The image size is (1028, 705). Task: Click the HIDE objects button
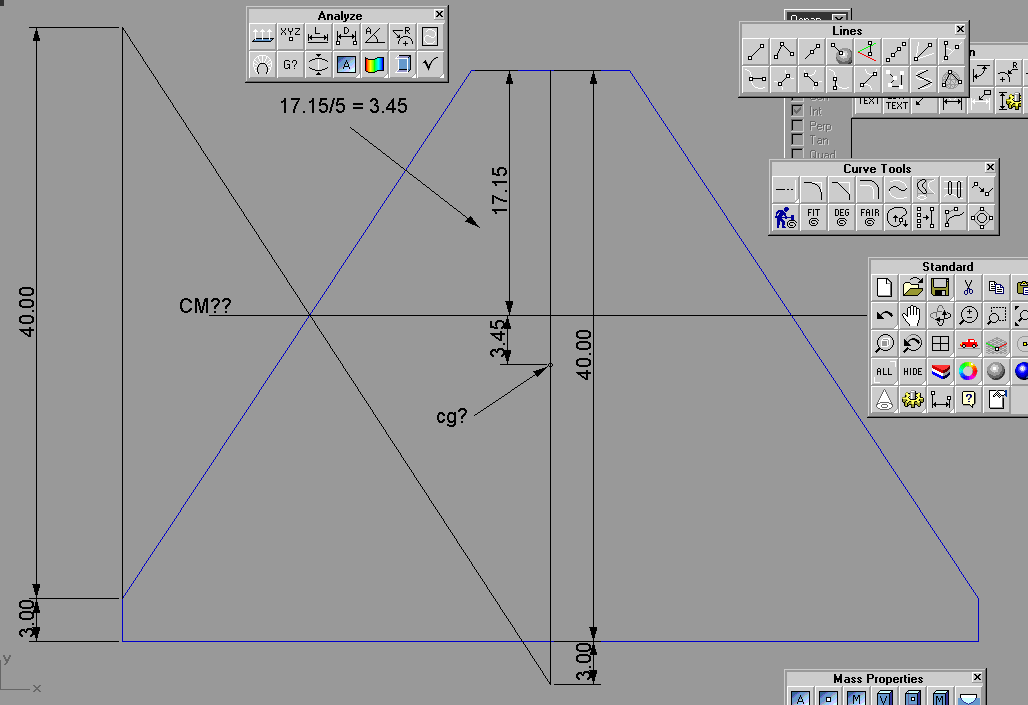(x=912, y=372)
